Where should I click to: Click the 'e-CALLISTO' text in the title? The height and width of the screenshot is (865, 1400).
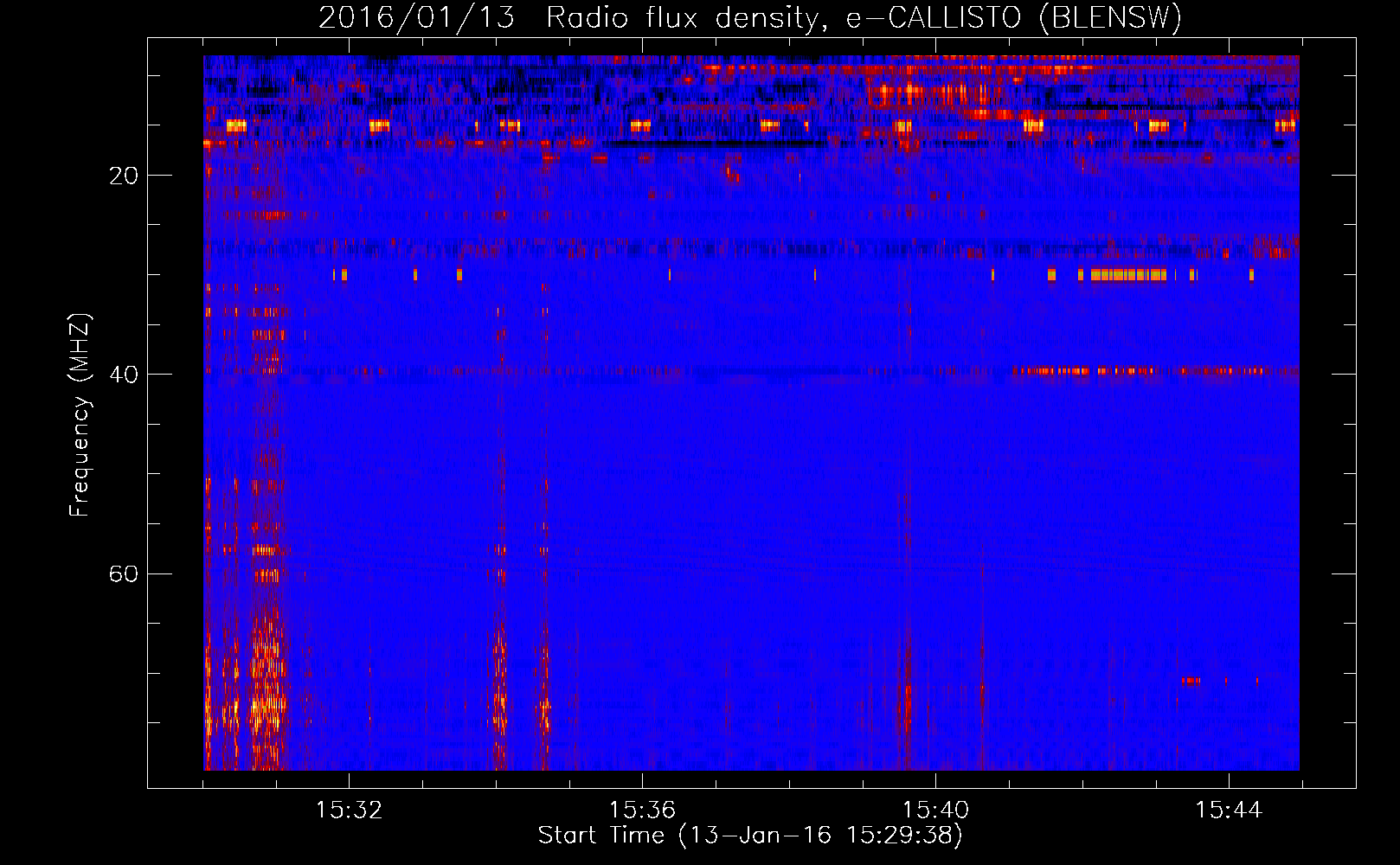[x=934, y=18]
